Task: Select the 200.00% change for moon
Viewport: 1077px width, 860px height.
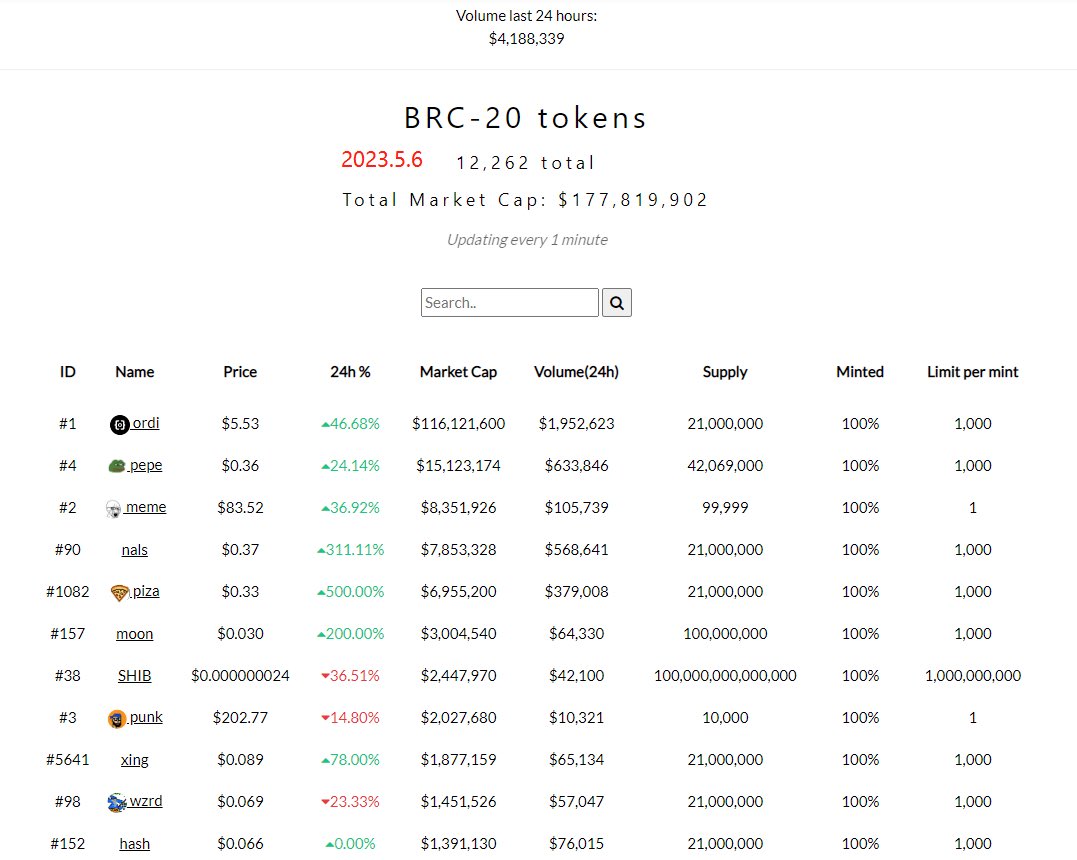Action: tap(350, 633)
